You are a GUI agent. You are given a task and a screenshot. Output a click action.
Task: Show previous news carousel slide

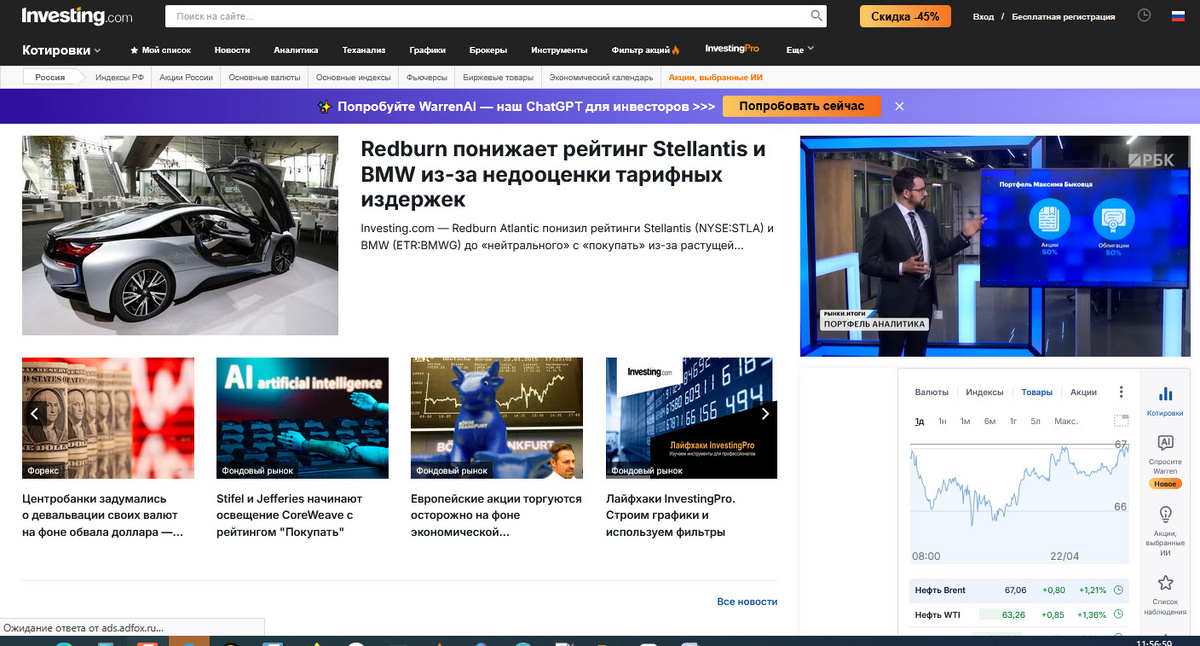pos(34,413)
